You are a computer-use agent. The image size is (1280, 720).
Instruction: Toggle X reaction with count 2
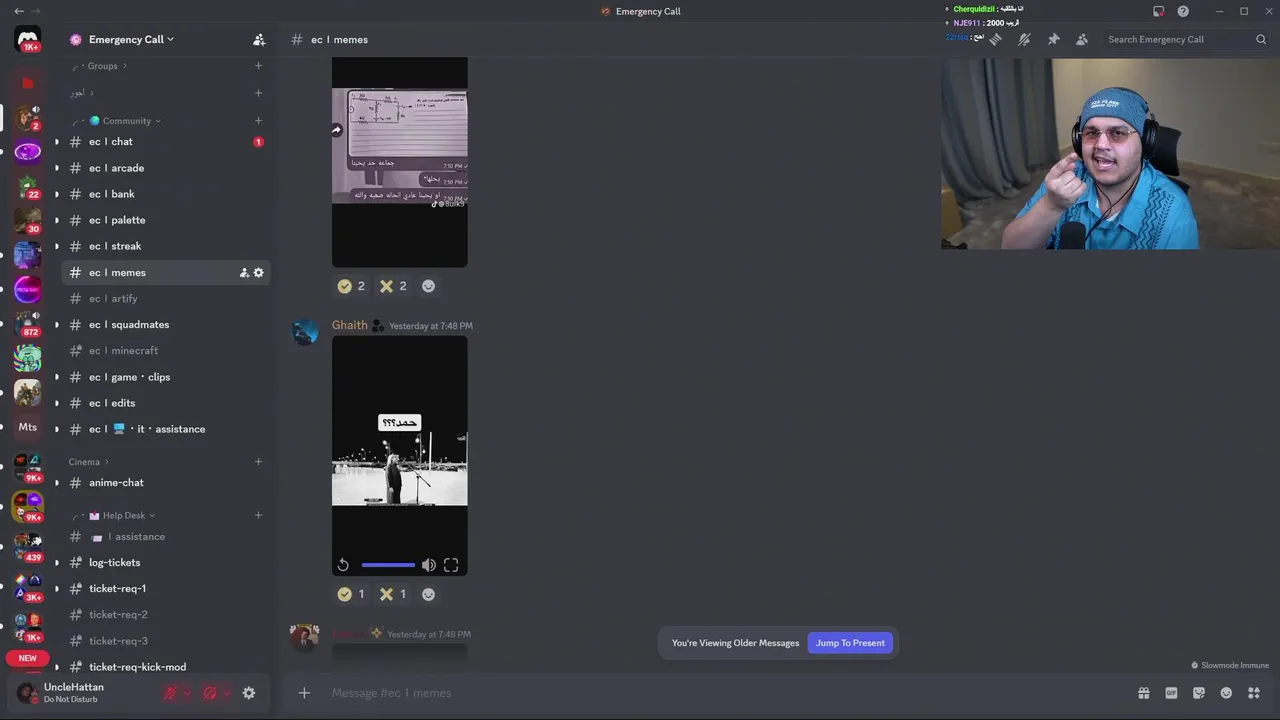pyautogui.click(x=393, y=286)
